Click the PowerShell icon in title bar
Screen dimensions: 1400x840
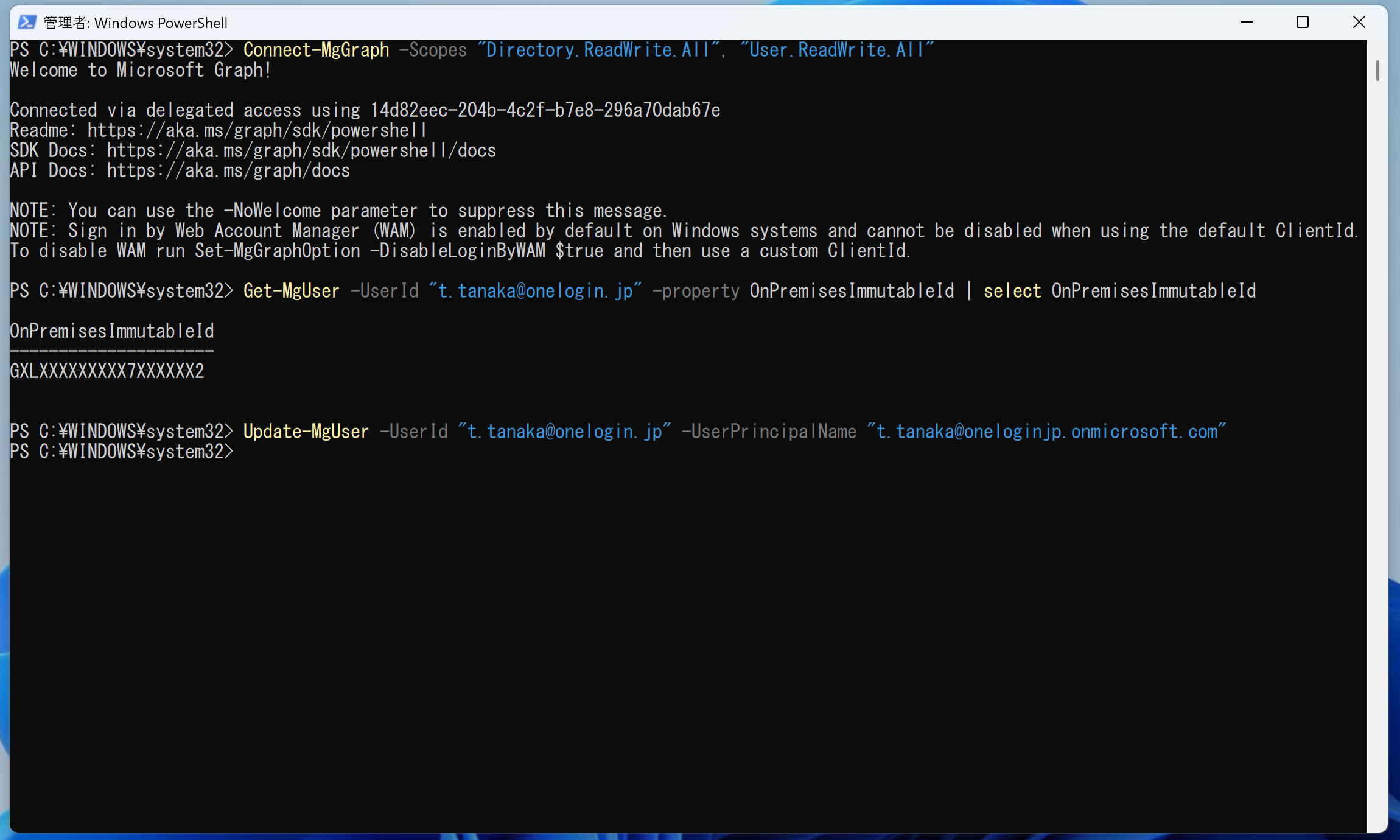pos(27,23)
